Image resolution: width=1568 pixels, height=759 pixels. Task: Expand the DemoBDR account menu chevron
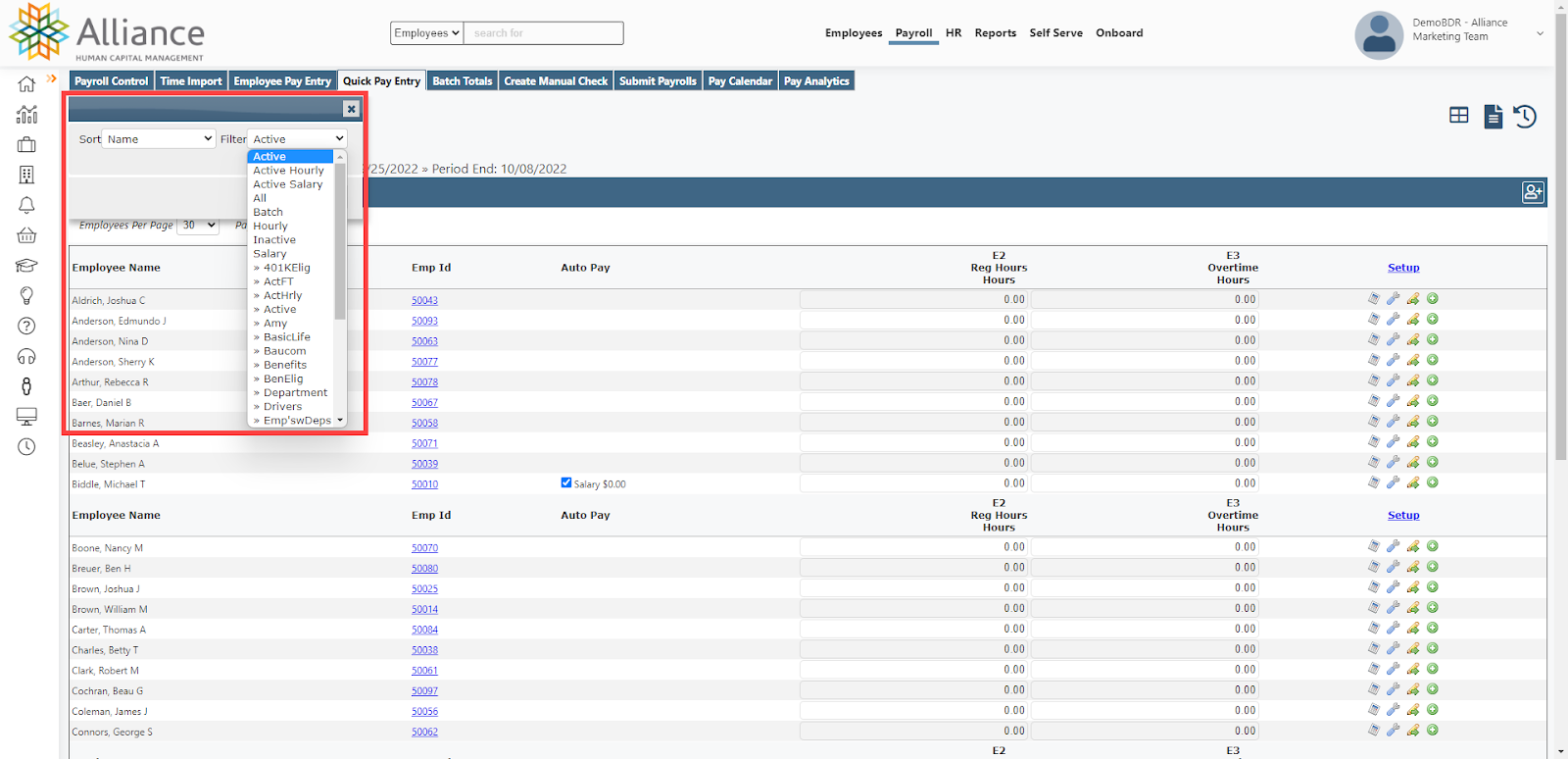coord(1540,34)
